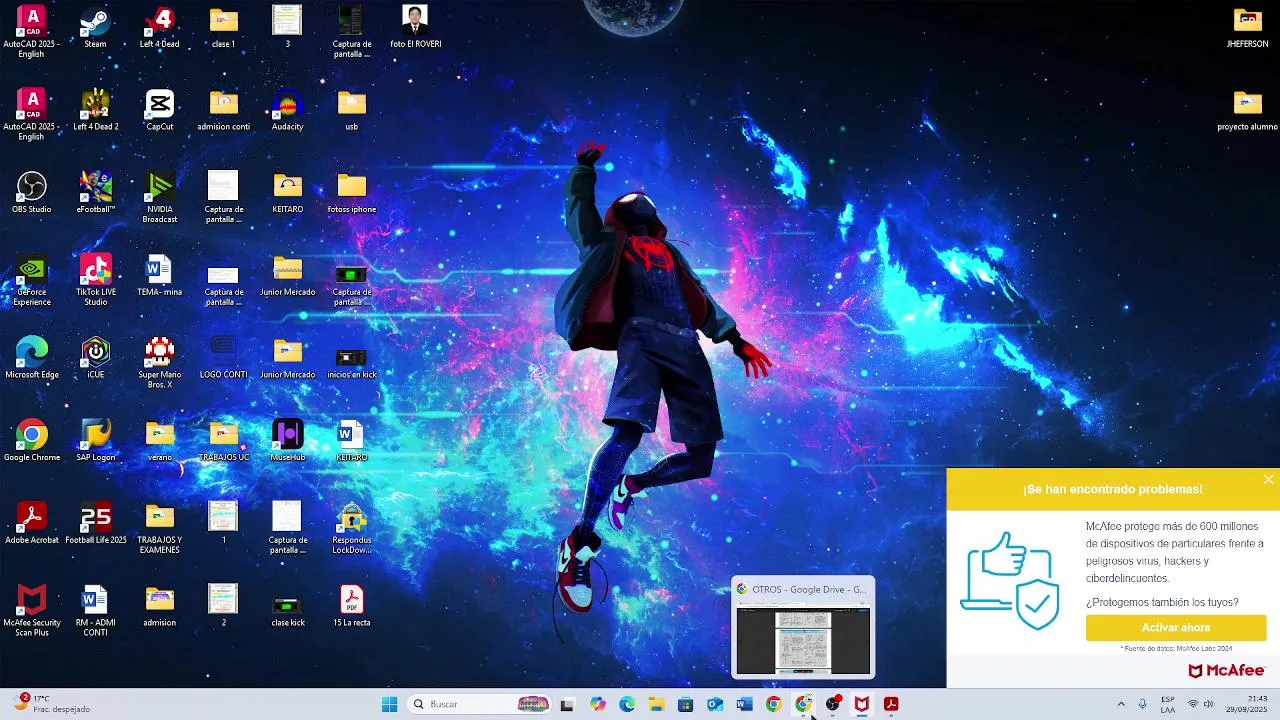Launch Super Mario Bros. X icon

point(159,363)
